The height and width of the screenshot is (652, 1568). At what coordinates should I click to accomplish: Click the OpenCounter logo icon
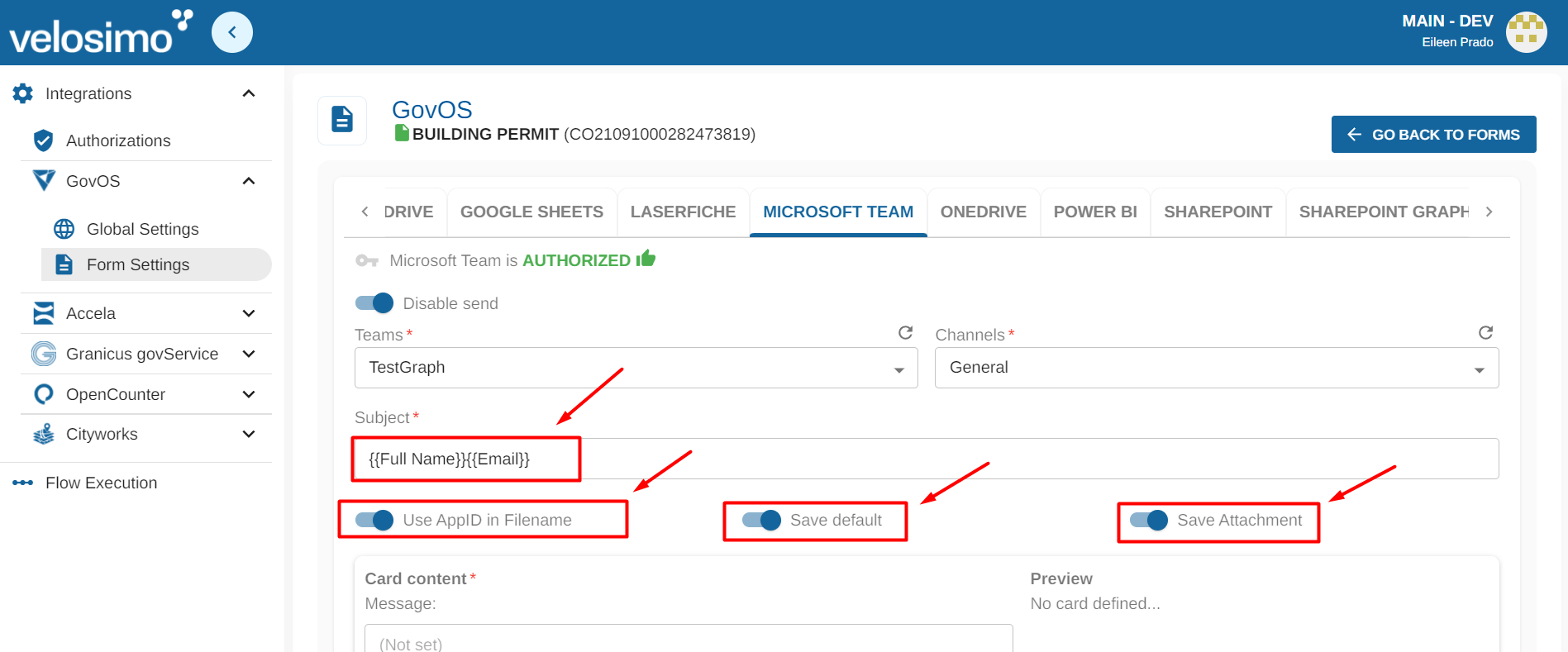(x=44, y=394)
